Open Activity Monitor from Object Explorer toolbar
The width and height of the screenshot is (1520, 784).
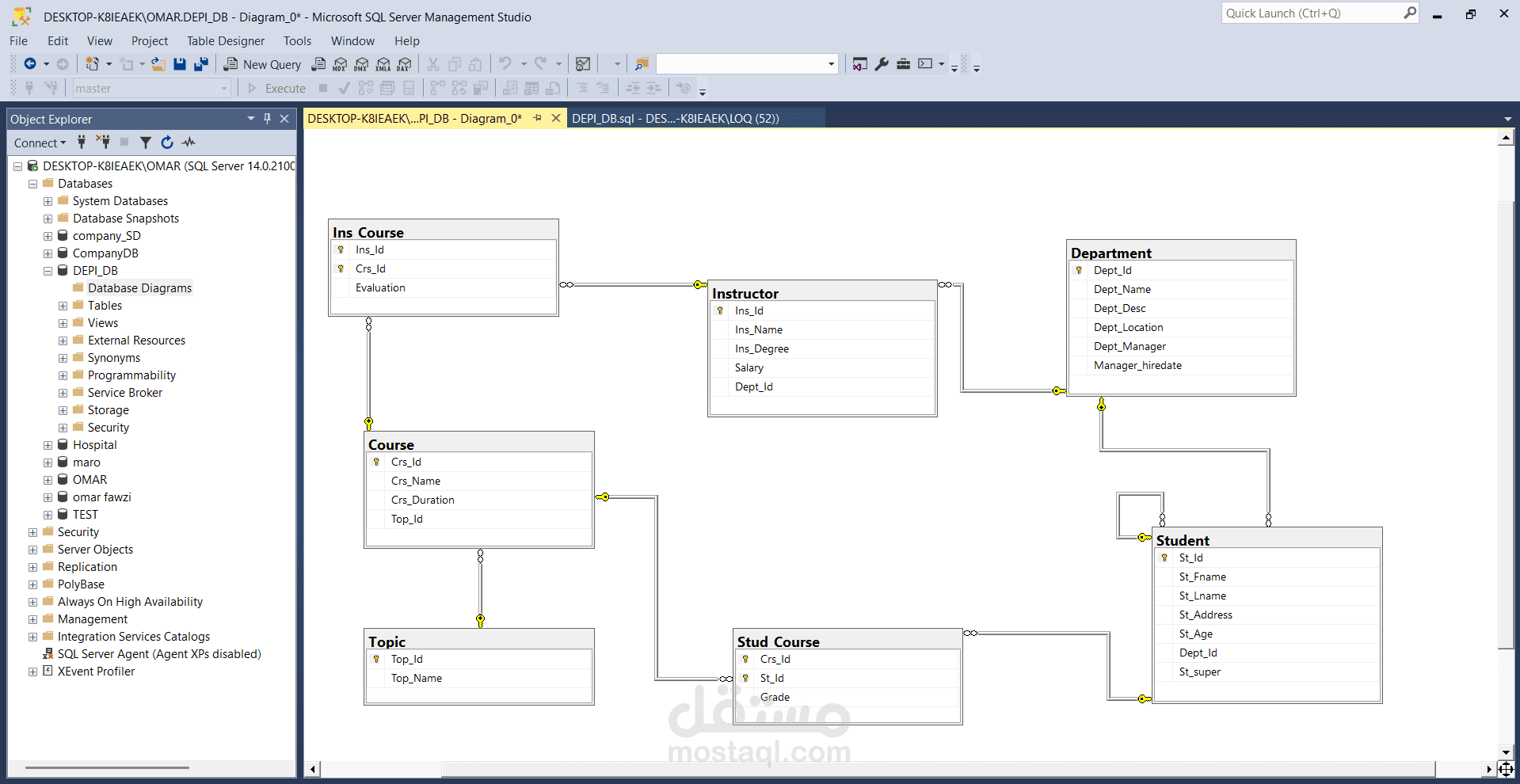pyautogui.click(x=189, y=143)
